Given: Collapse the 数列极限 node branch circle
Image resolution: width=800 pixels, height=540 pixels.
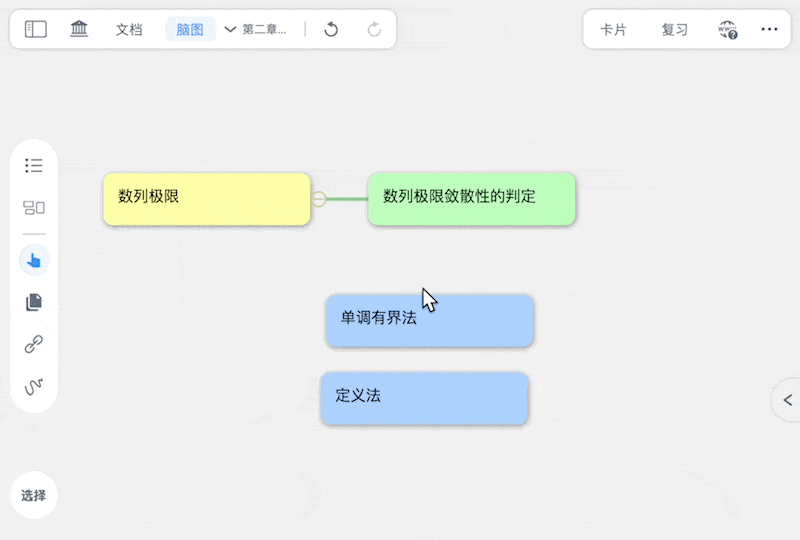Looking at the screenshot, I should pyautogui.click(x=318, y=199).
